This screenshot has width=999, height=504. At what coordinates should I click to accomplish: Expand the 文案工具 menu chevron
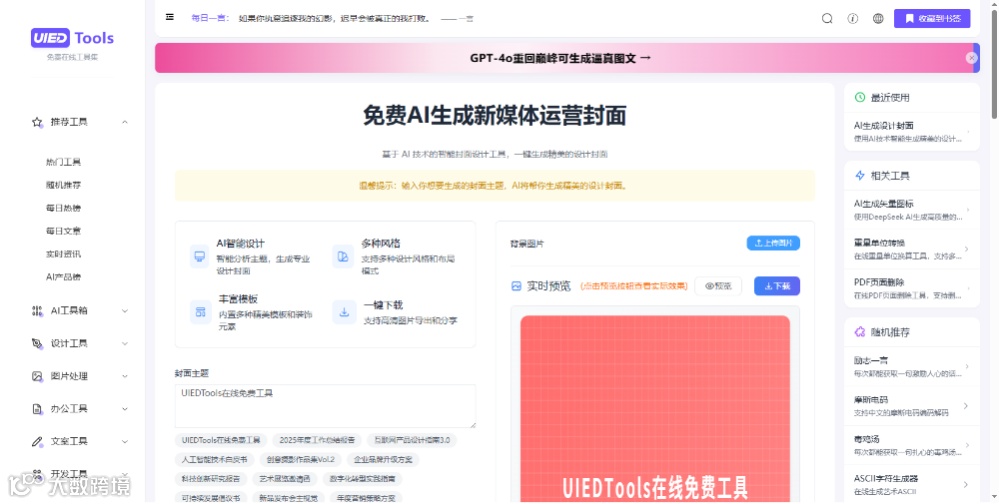(125, 442)
